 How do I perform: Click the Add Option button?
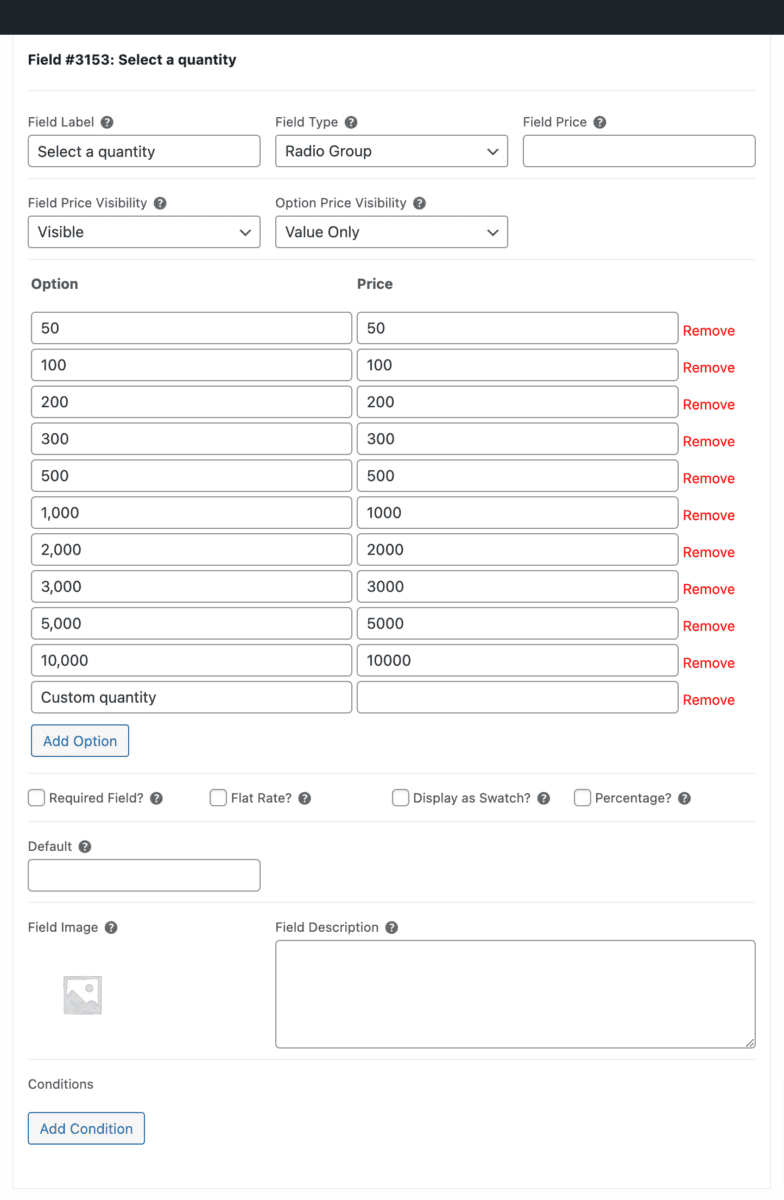(80, 741)
